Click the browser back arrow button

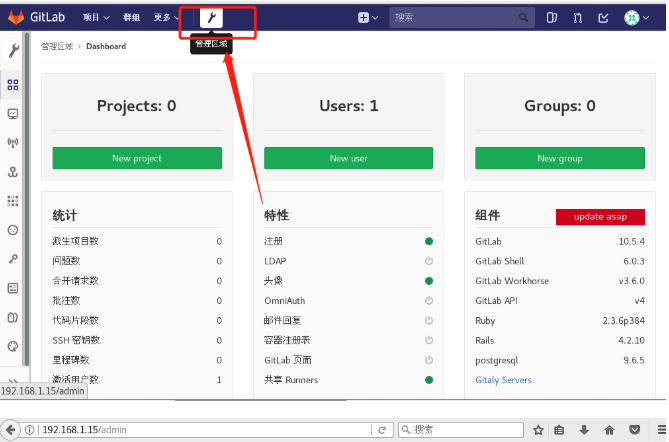coord(10,430)
